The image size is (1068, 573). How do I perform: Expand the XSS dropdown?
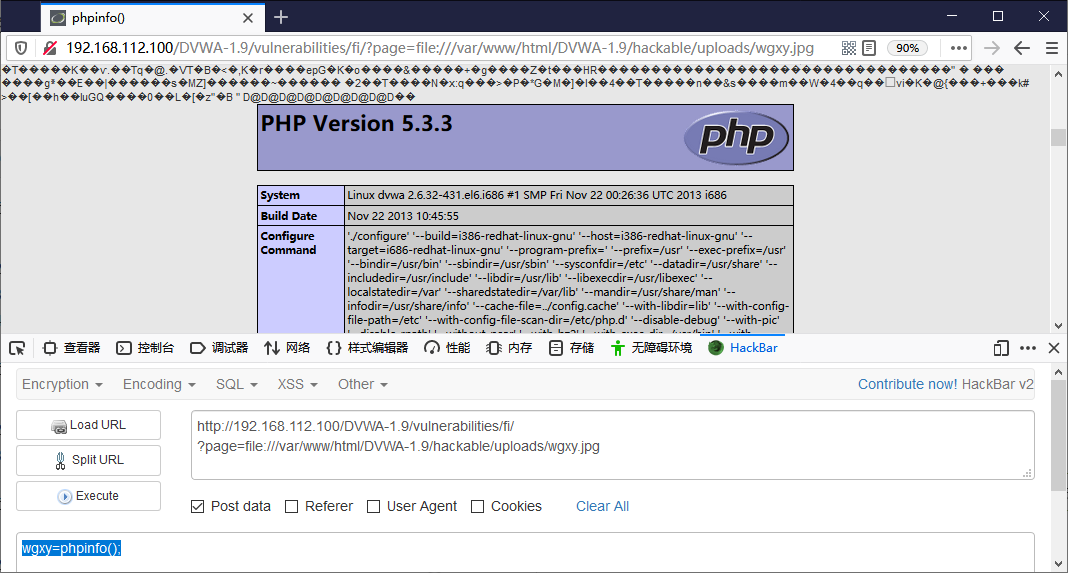point(298,384)
